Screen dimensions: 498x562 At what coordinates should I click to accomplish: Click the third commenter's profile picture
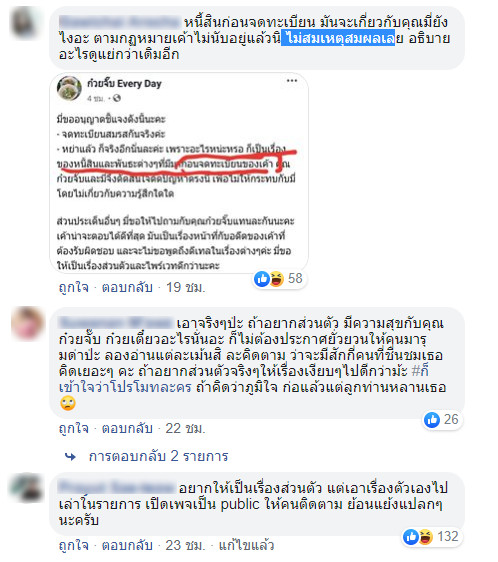[x=27, y=488]
